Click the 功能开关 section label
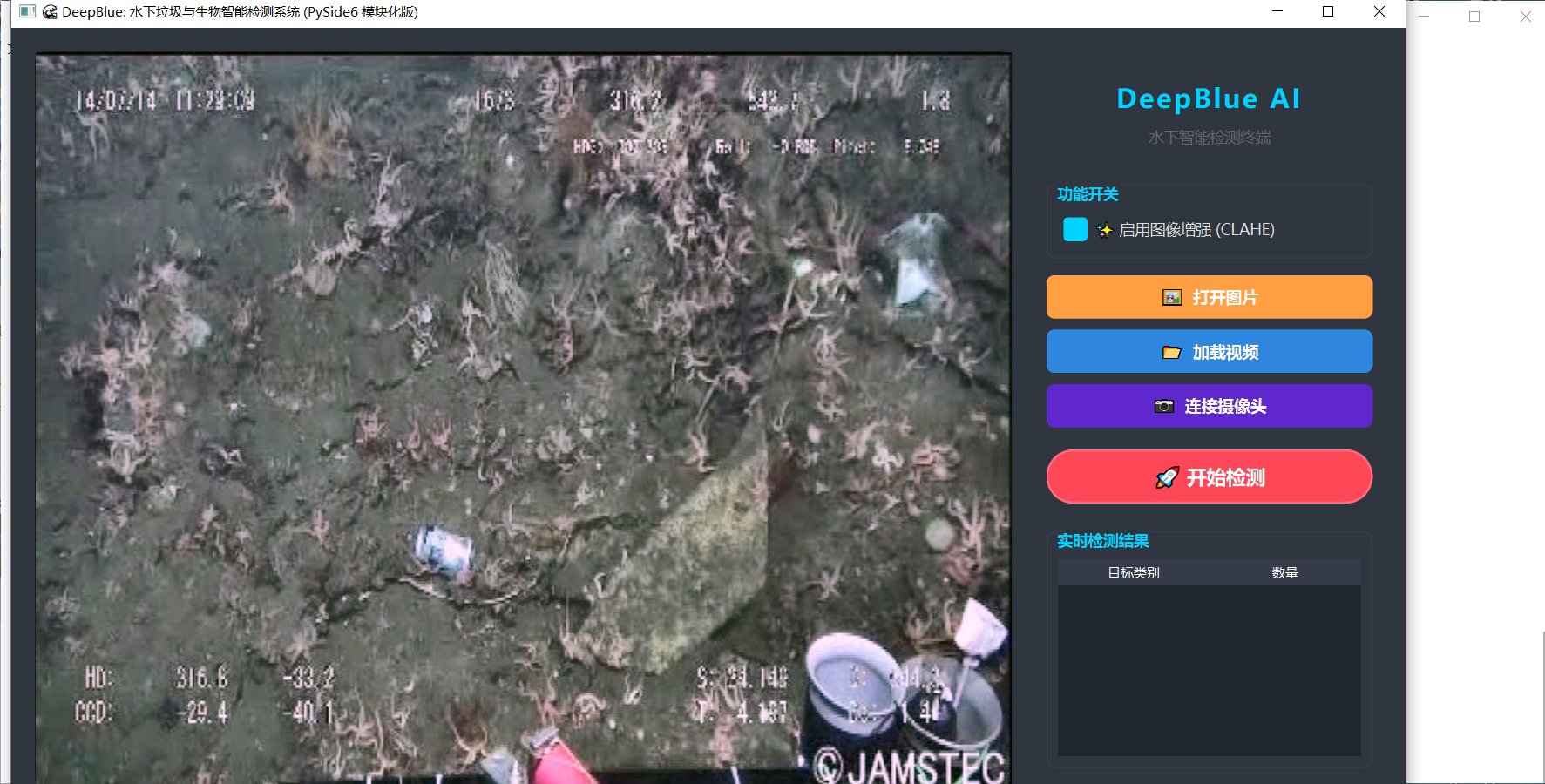Viewport: 1545px width, 784px height. click(x=1088, y=194)
